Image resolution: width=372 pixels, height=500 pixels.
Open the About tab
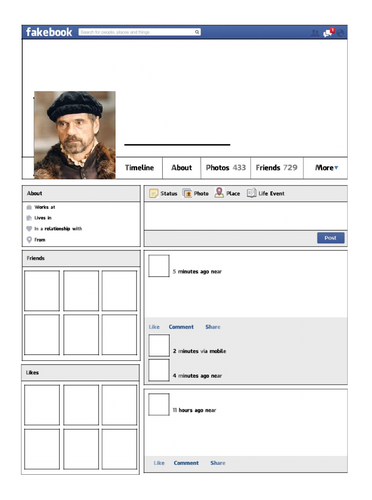182,168
